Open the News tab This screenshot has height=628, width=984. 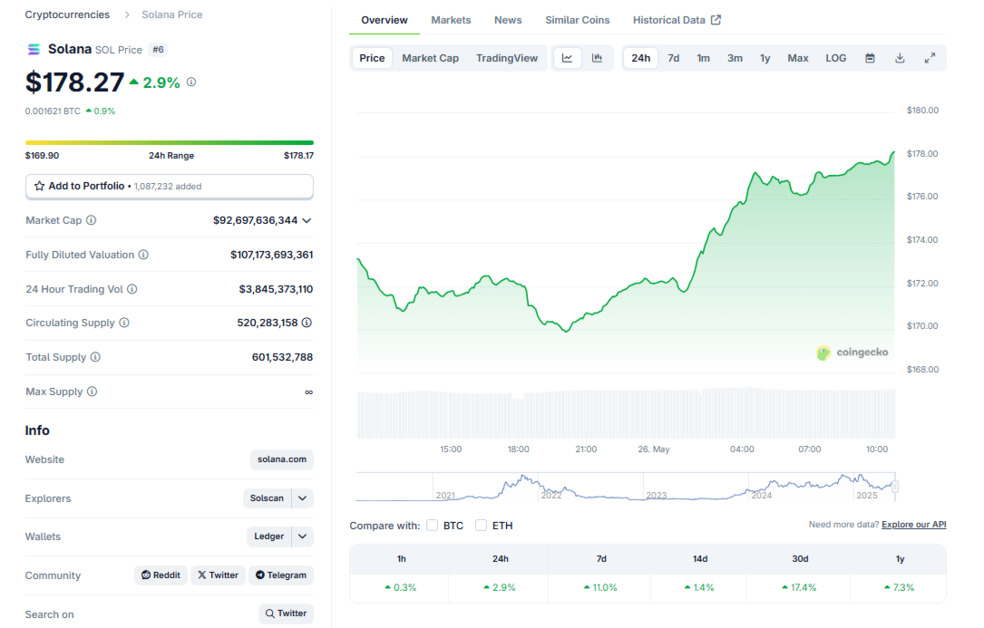pyautogui.click(x=508, y=20)
